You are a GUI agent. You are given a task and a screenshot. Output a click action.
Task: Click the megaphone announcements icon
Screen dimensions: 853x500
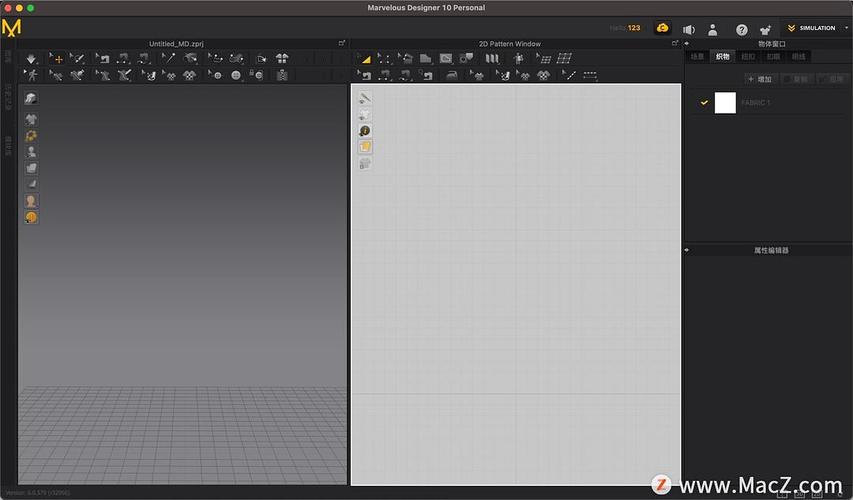tap(689, 30)
